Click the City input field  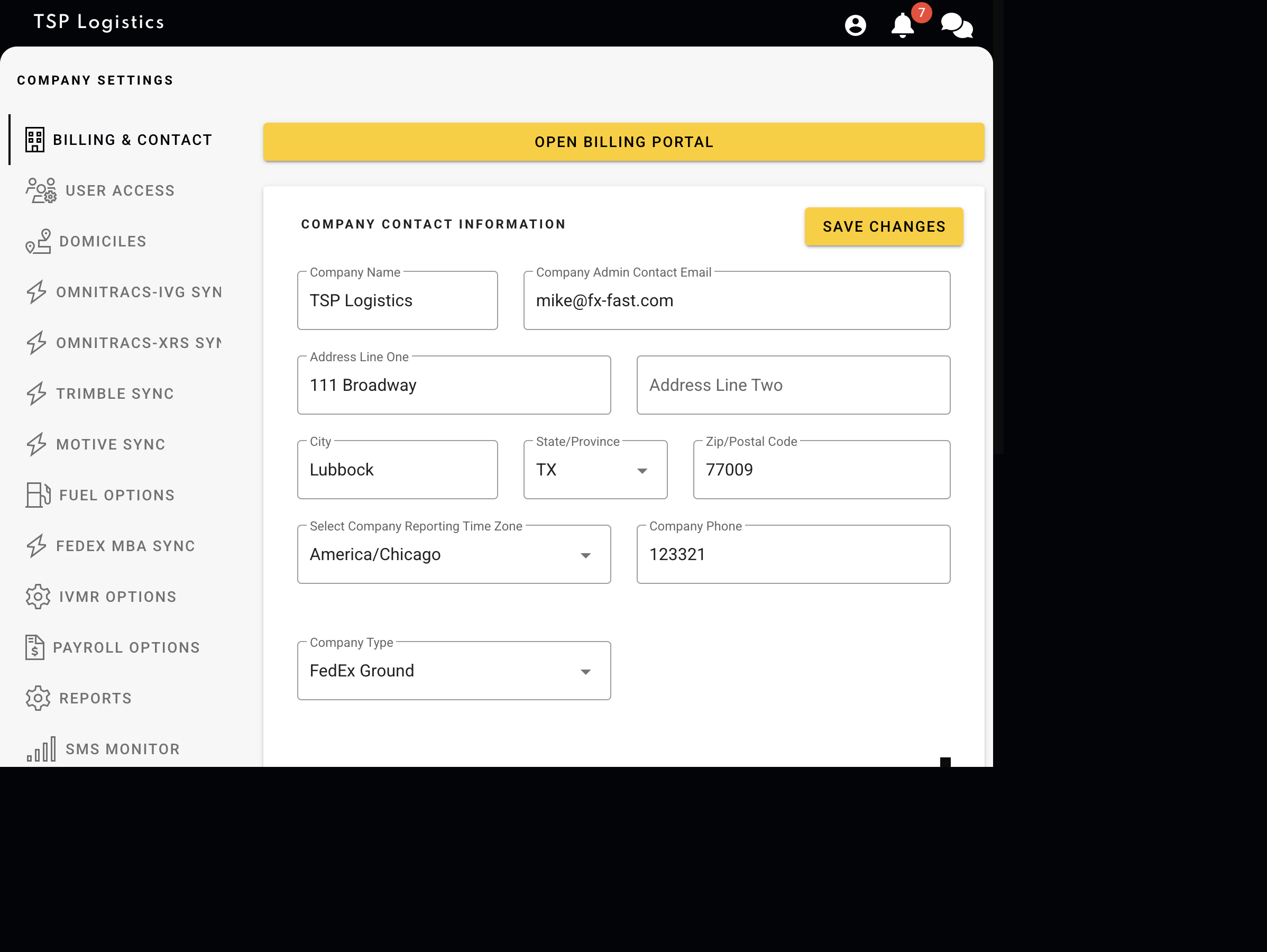tap(398, 470)
